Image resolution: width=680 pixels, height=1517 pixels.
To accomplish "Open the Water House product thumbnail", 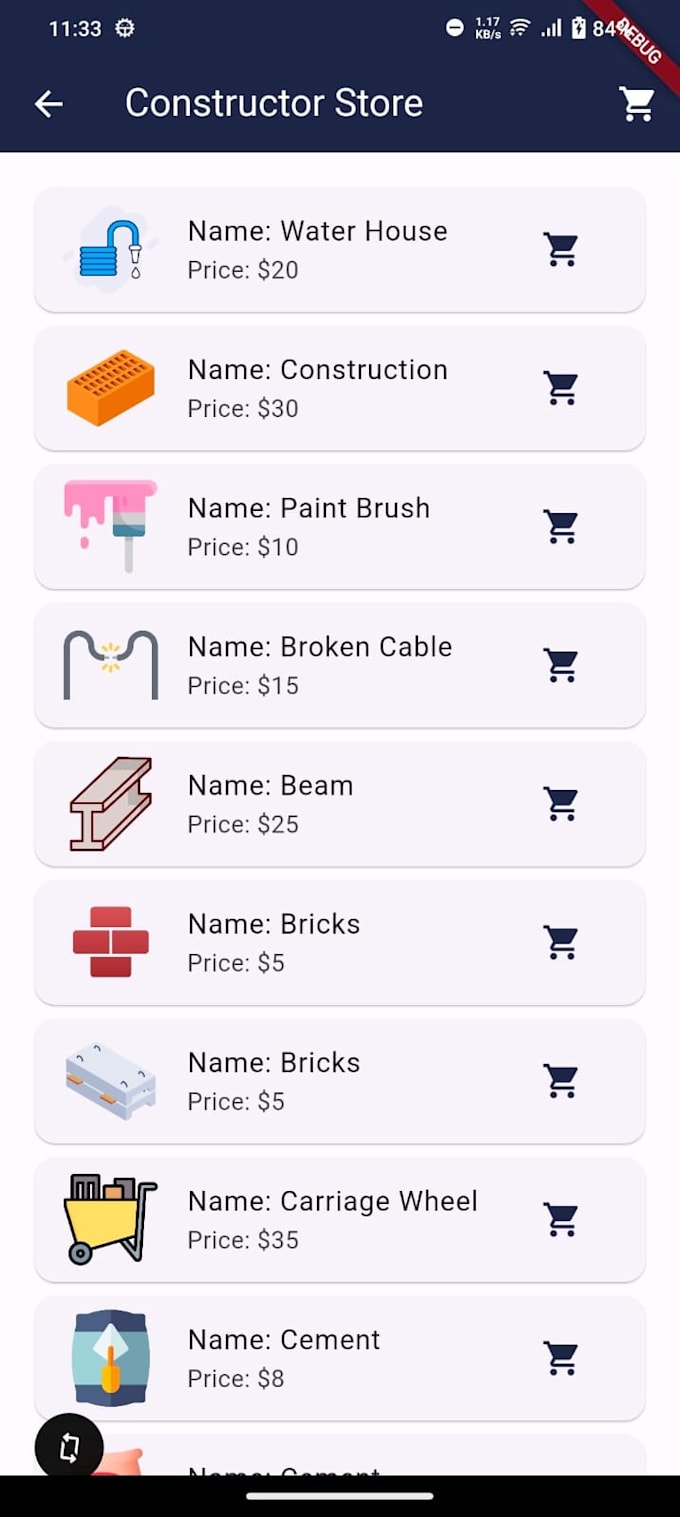I will point(110,249).
